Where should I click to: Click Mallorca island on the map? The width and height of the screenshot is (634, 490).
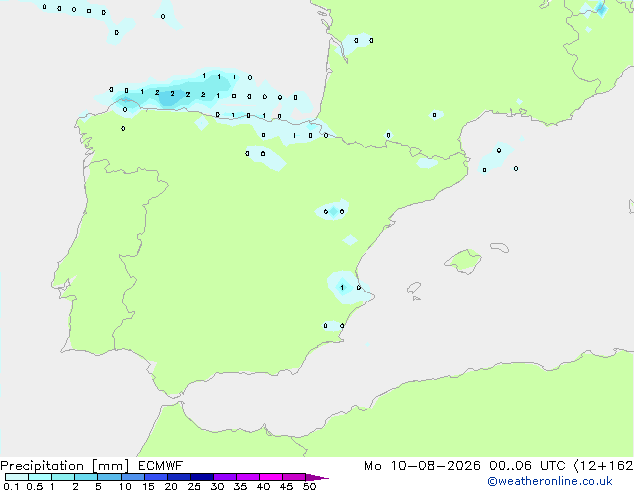click(464, 261)
